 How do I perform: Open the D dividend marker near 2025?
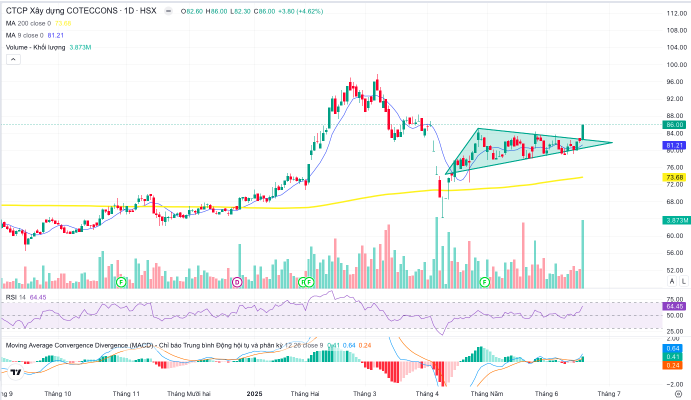pos(237,282)
